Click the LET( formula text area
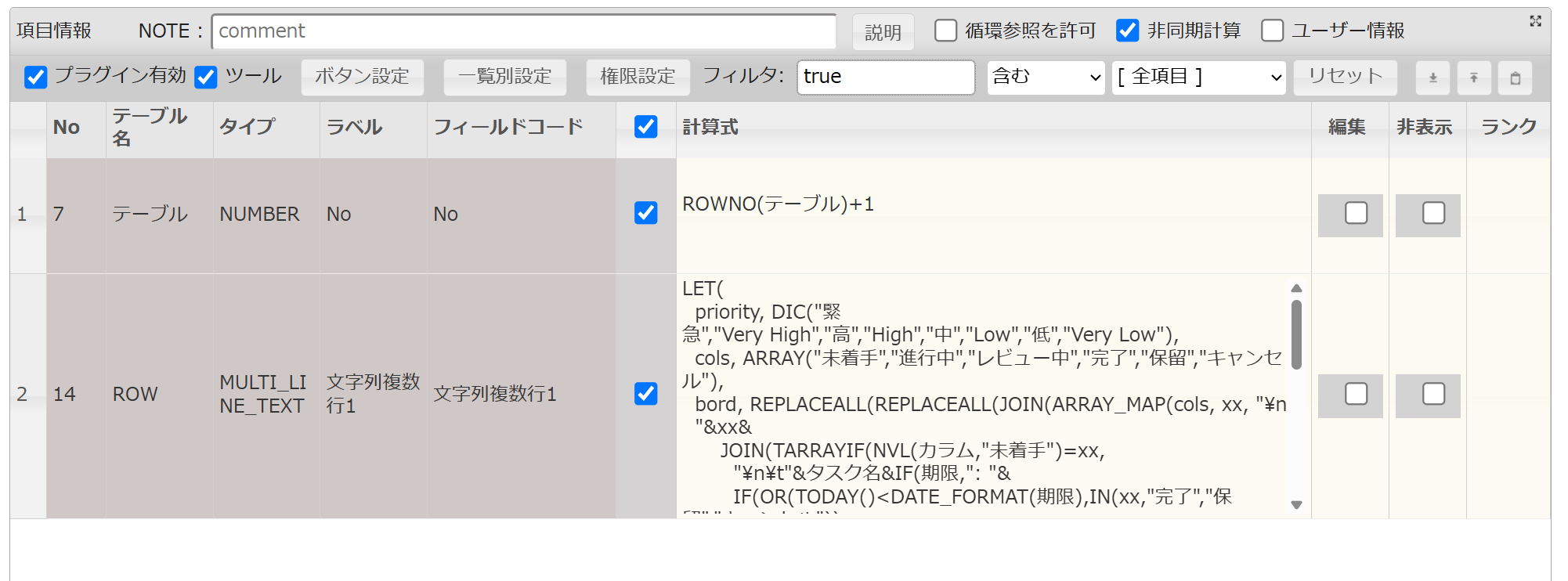This screenshot has height=581, width=1568. tap(984, 396)
